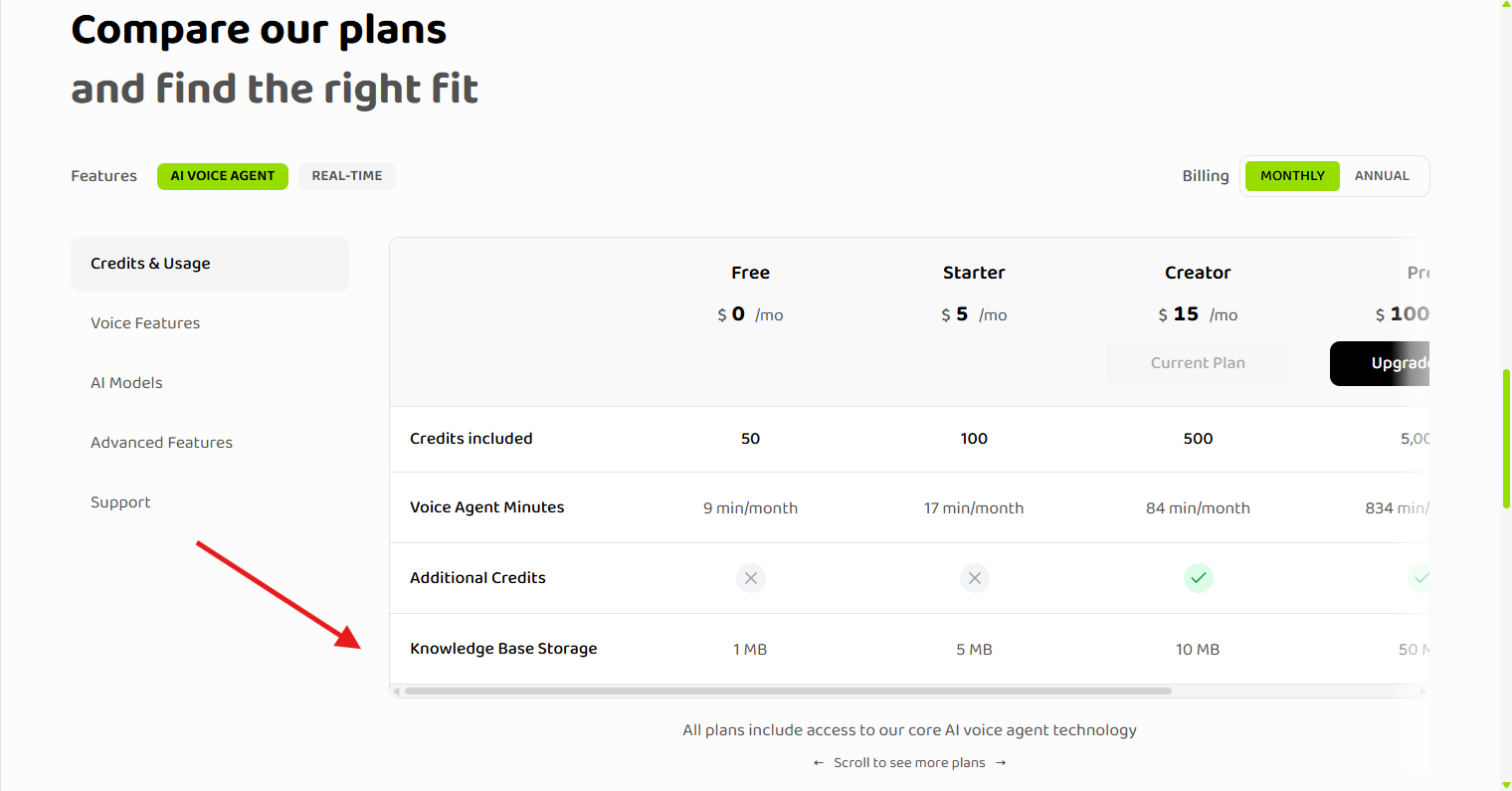Select the AI Models category
This screenshot has width=1512, height=791.
tap(126, 382)
